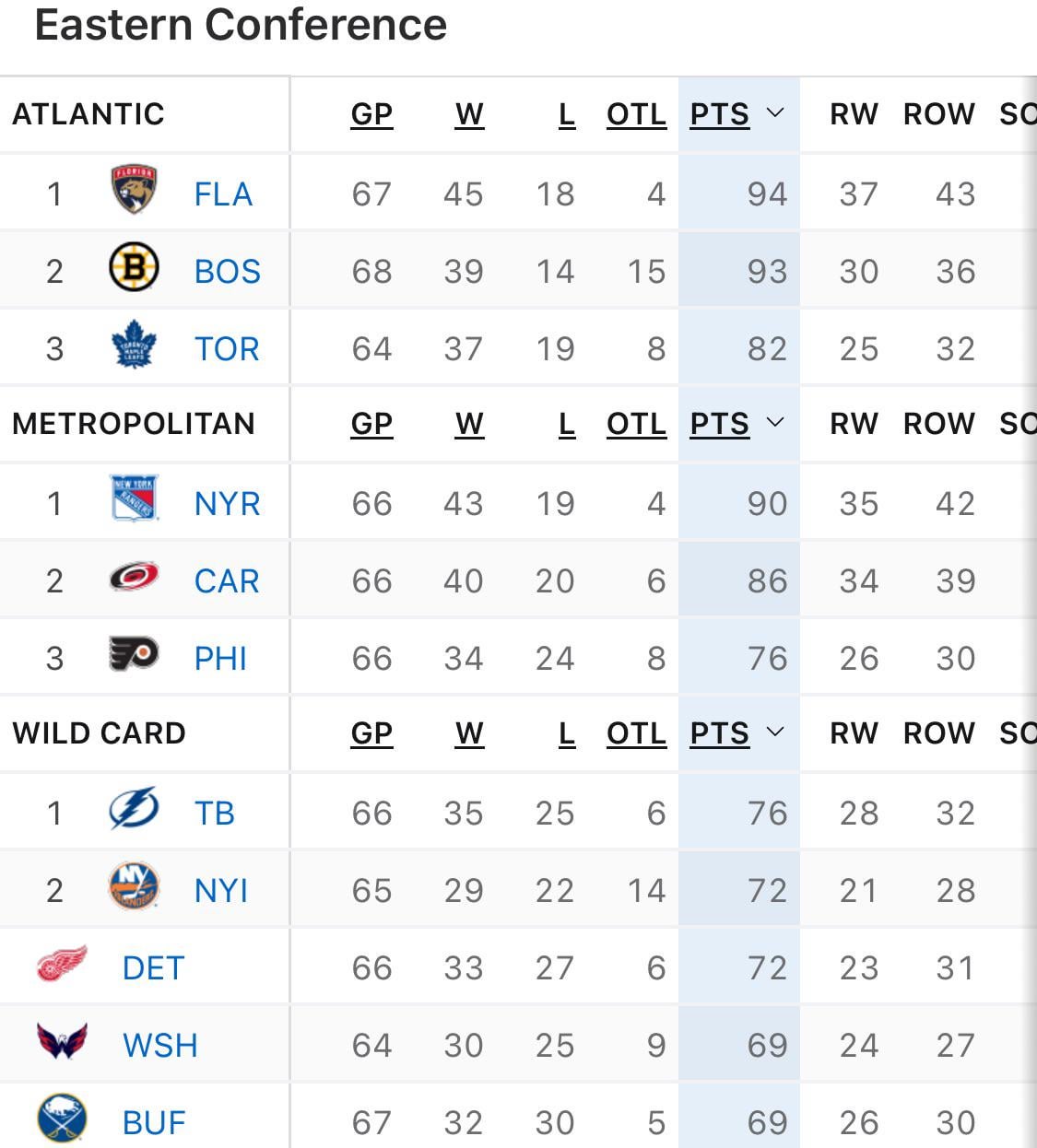The height and width of the screenshot is (1148, 1037).
Task: Sort the Wild Card table by W
Action: tap(469, 733)
